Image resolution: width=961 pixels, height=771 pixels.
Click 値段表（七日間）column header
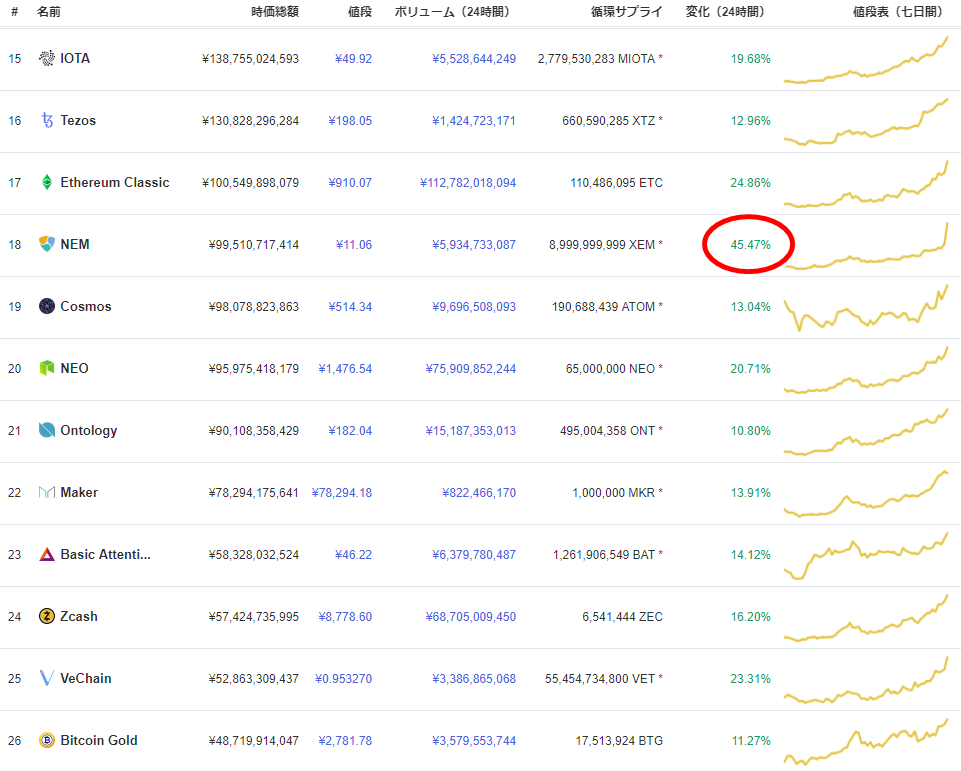(898, 12)
